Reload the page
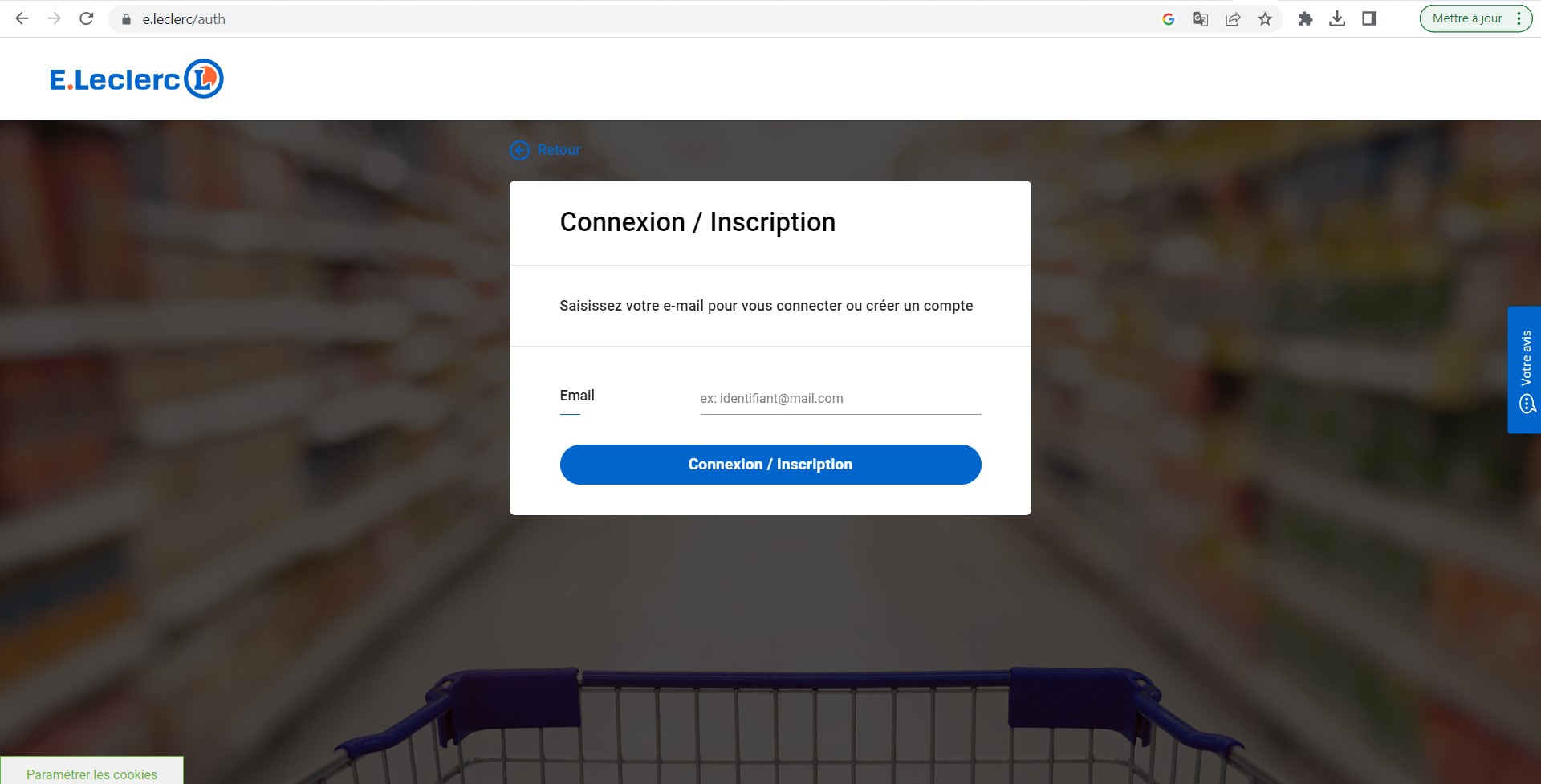 (x=87, y=18)
